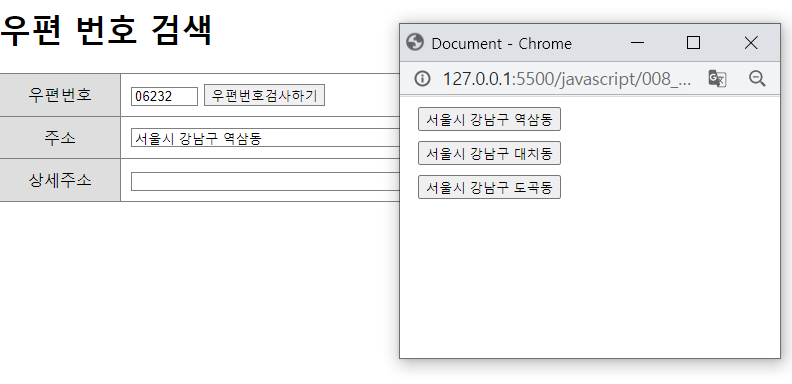Click the globe favicon in popup title bar
This screenshot has width=792, height=384.
[414, 43]
